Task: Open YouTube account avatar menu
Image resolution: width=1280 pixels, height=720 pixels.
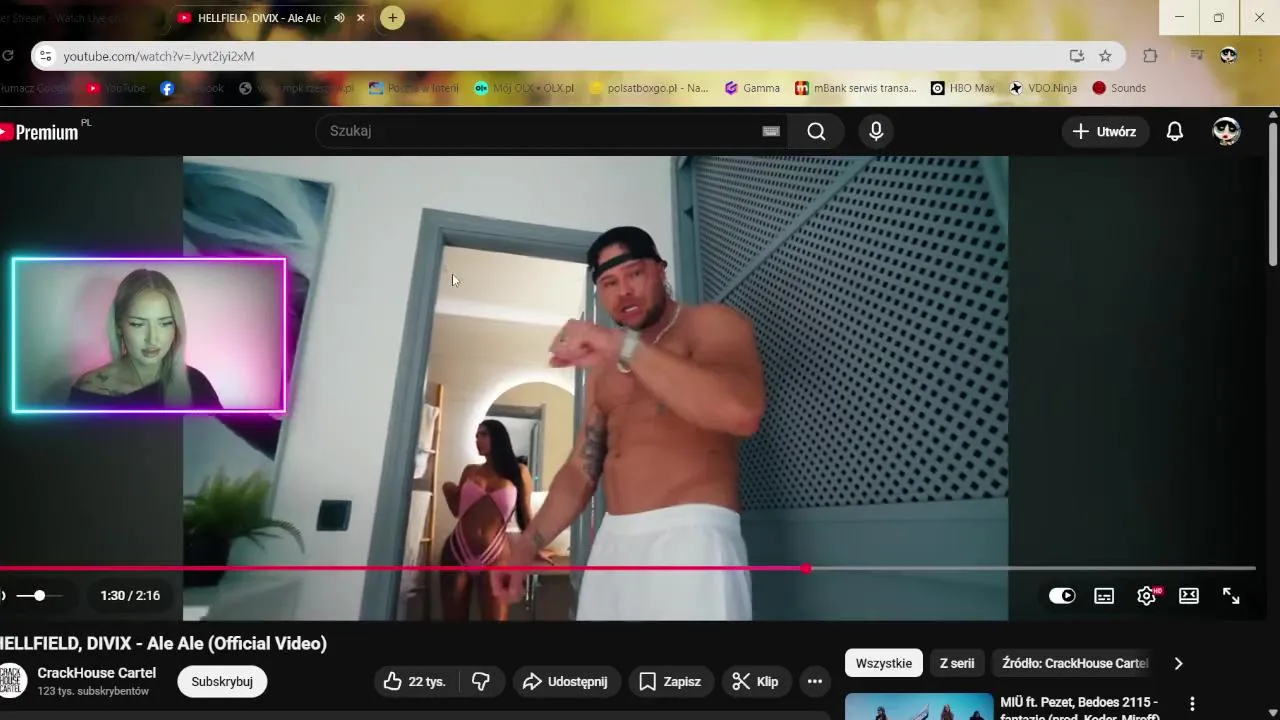Action: [x=1226, y=131]
